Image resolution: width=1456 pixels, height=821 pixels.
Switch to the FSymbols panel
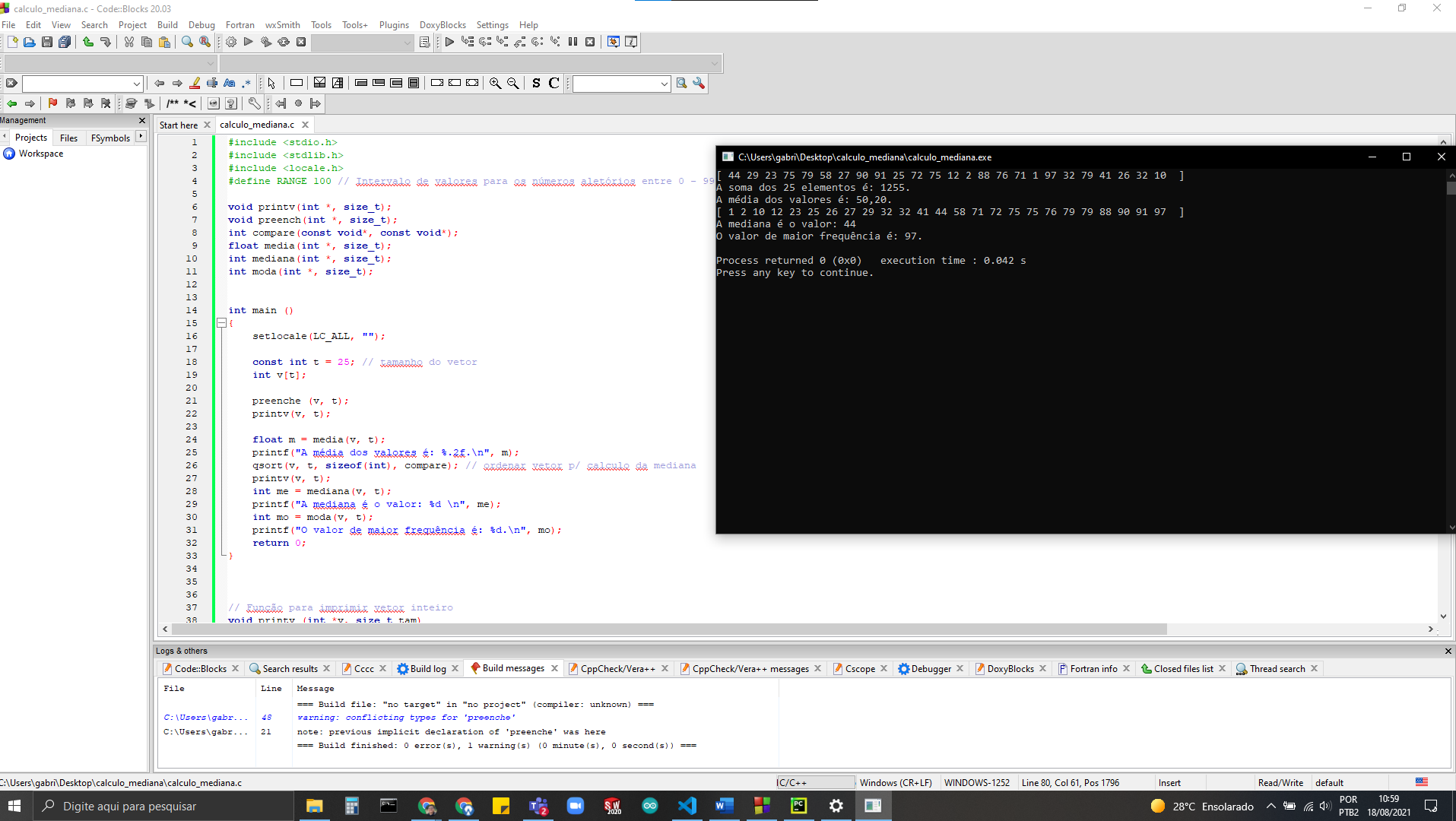(109, 138)
